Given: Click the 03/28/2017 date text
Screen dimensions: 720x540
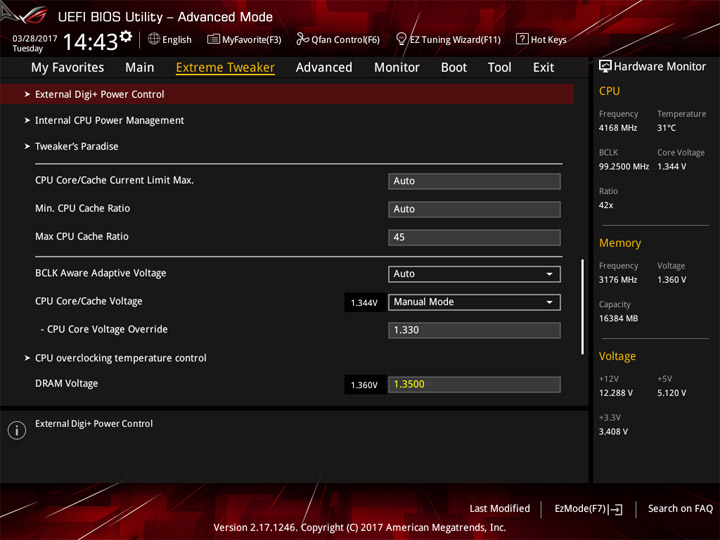Looking at the screenshot, I should click(x=35, y=39).
